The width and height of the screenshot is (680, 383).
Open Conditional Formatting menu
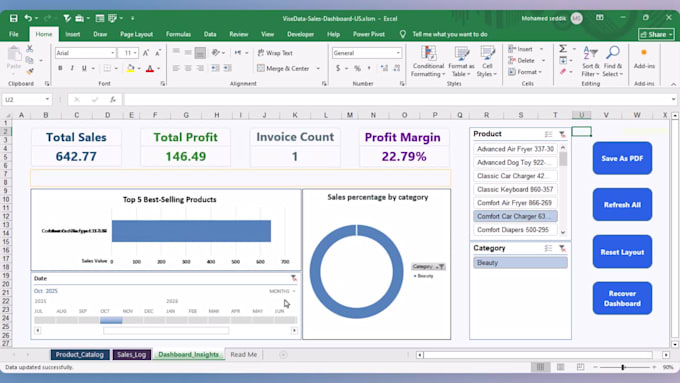pos(428,61)
